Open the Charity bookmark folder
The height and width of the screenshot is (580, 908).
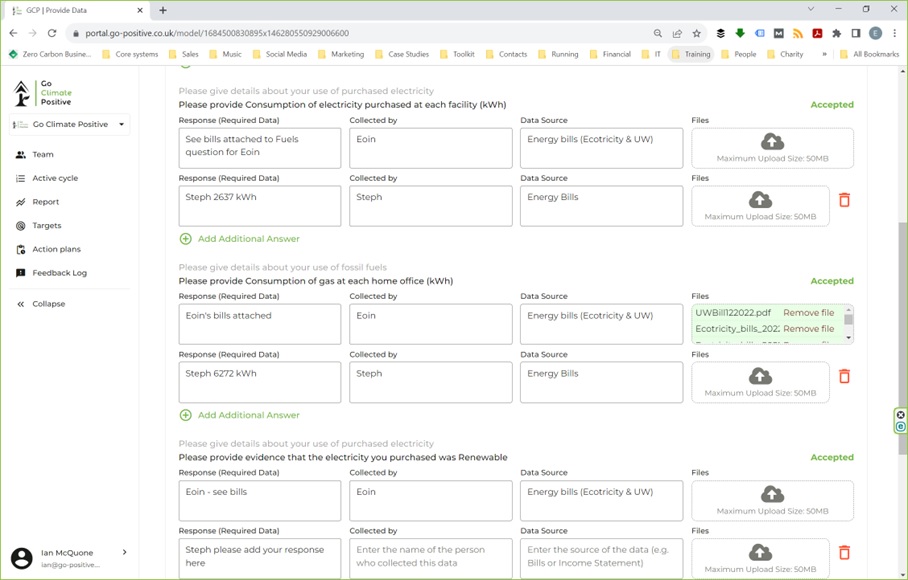click(x=785, y=54)
